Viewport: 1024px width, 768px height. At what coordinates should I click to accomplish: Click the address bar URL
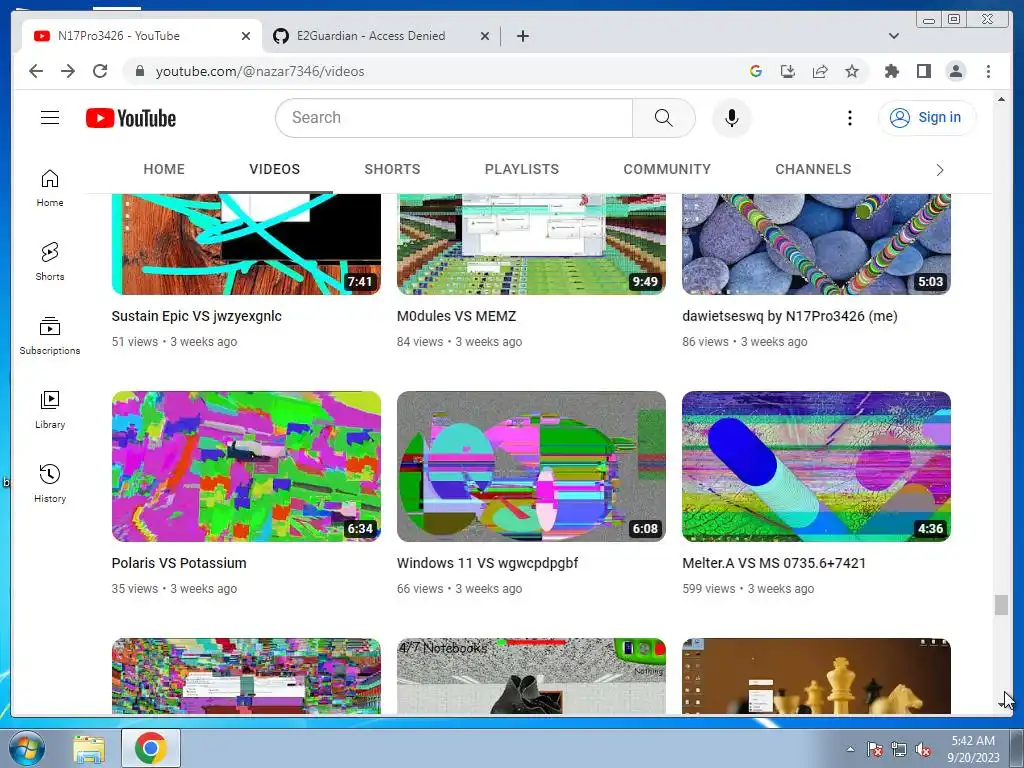coord(260,71)
